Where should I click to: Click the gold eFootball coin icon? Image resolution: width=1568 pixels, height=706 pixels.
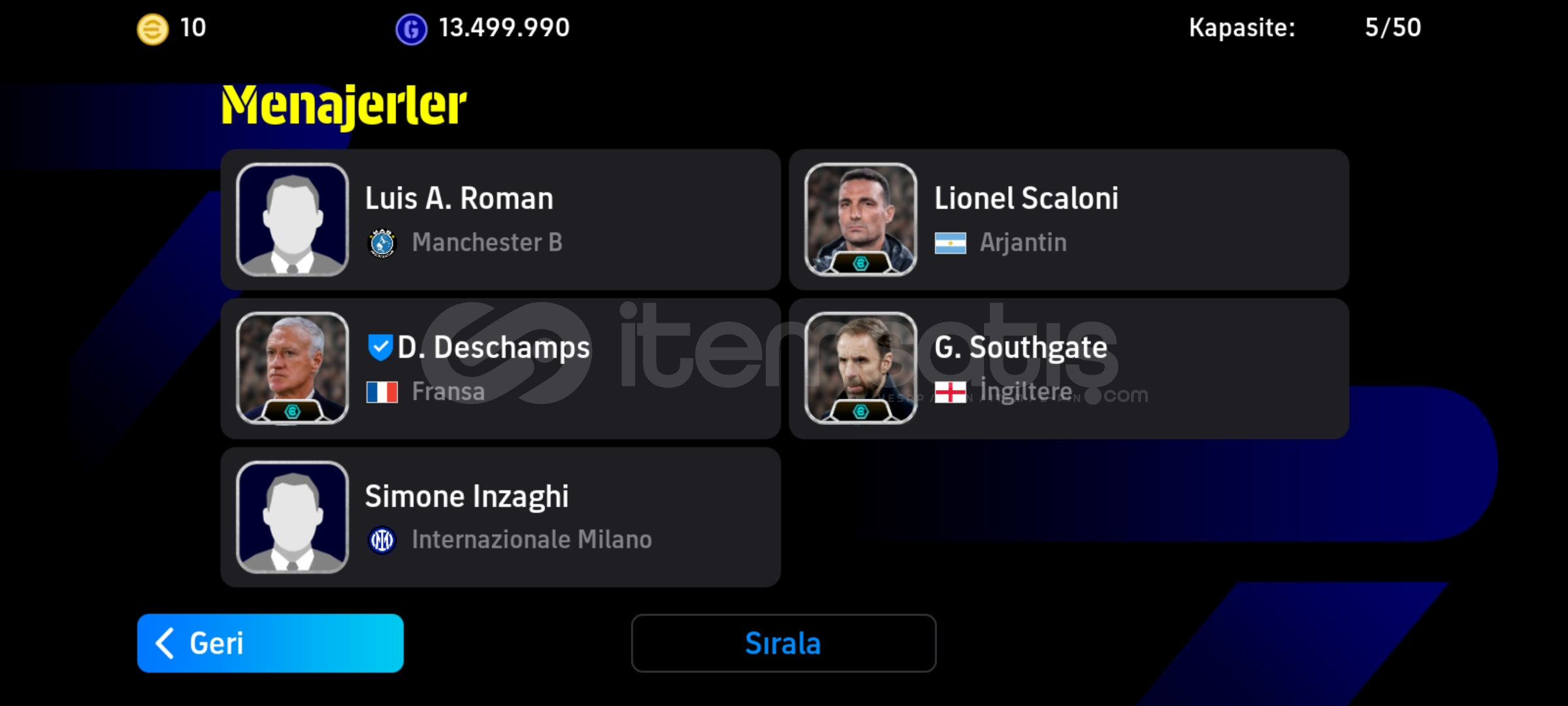[x=152, y=29]
